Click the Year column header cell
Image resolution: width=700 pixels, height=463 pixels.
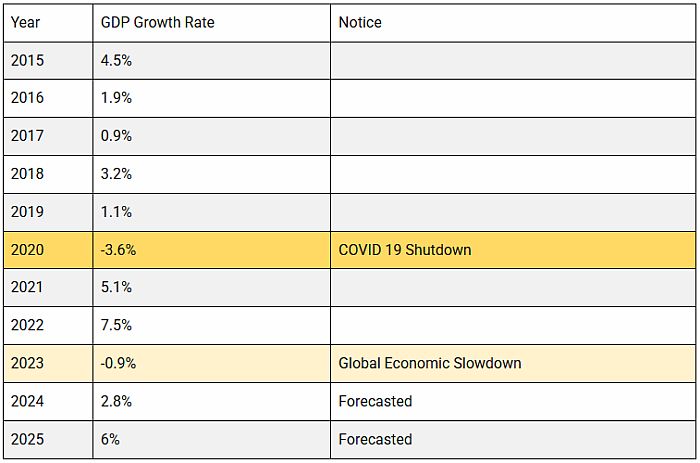tap(48, 22)
